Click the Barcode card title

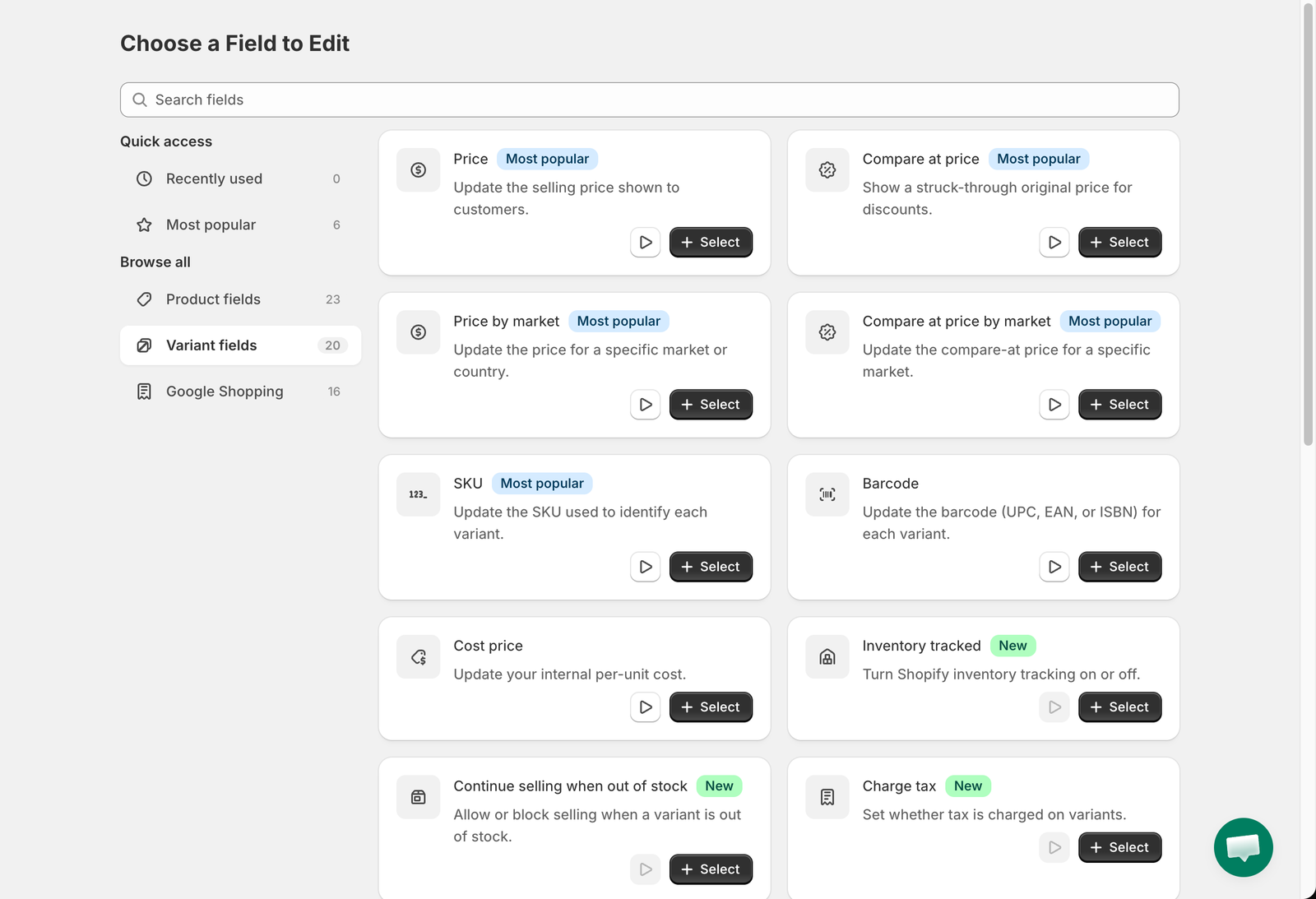point(891,484)
